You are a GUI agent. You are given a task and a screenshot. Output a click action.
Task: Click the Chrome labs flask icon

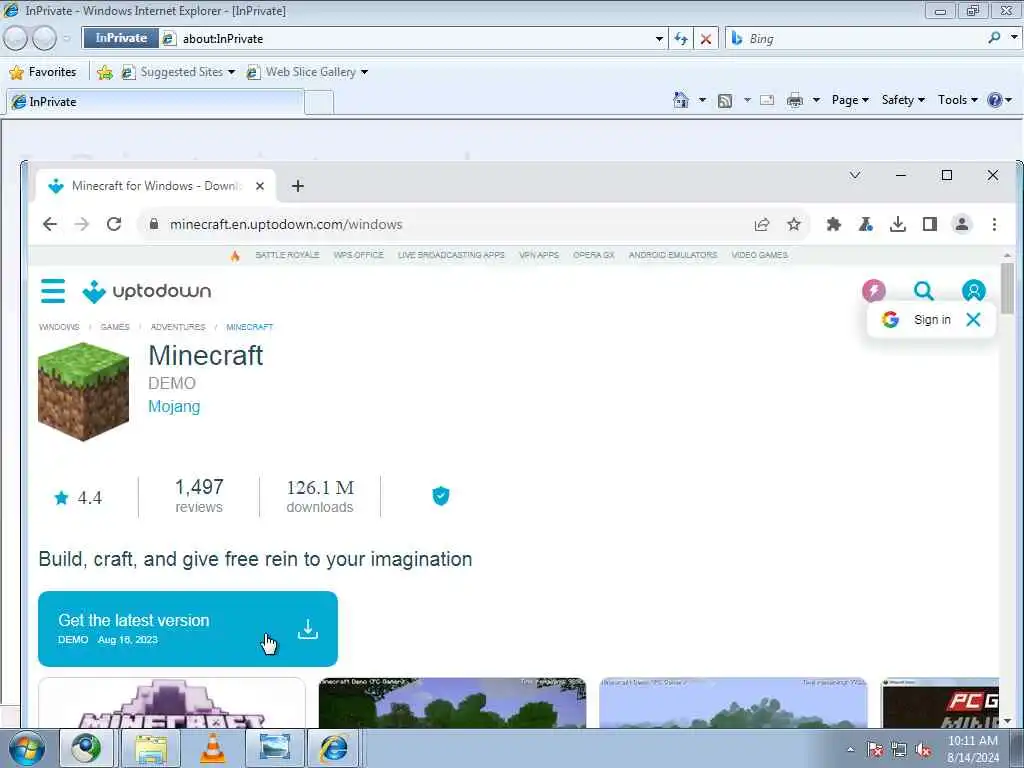(865, 225)
